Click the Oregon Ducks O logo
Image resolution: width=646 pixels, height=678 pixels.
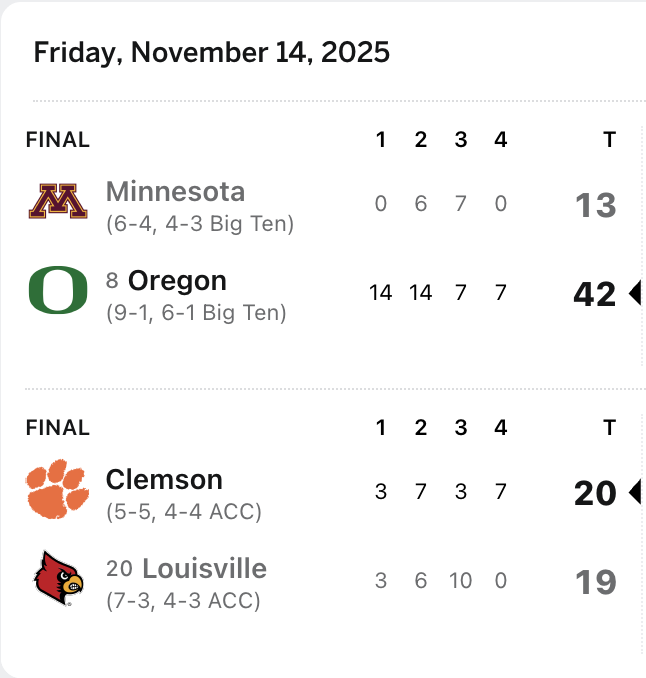(x=57, y=291)
